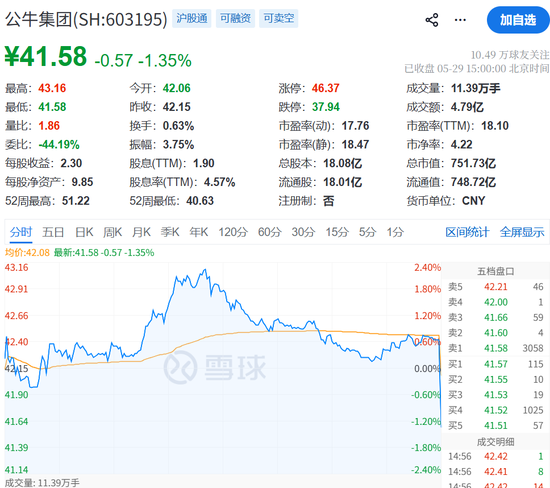The height and width of the screenshot is (488, 550).
Task: Switch to the 年K chart tab
Action: coord(199,232)
